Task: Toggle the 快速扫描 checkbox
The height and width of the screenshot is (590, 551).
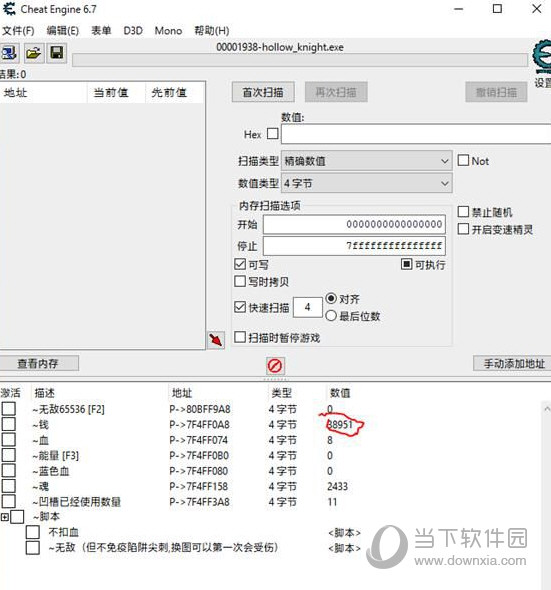Action: 240,307
